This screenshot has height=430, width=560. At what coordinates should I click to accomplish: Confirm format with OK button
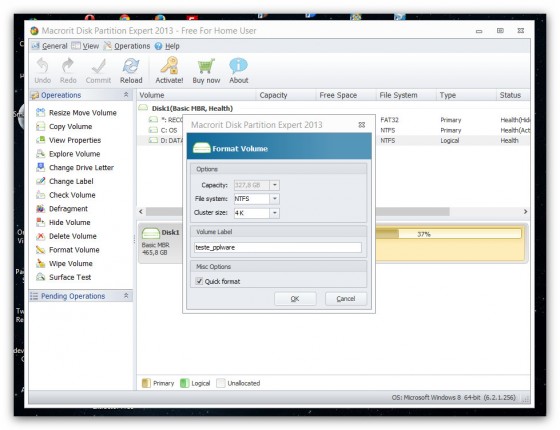(295, 299)
